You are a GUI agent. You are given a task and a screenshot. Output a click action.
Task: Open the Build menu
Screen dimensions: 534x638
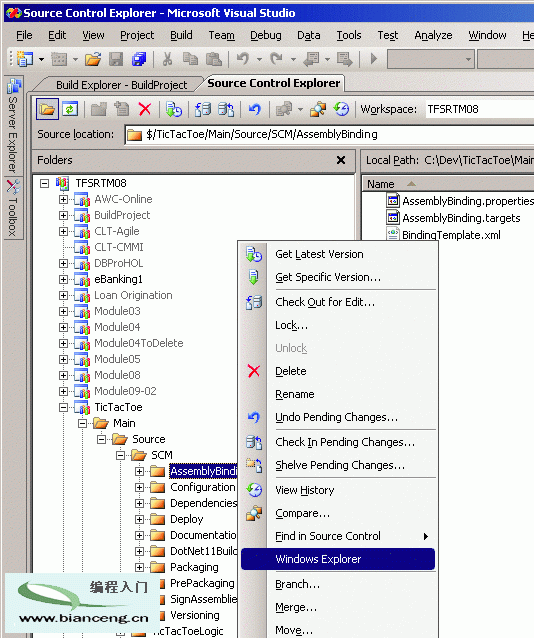coord(181,35)
